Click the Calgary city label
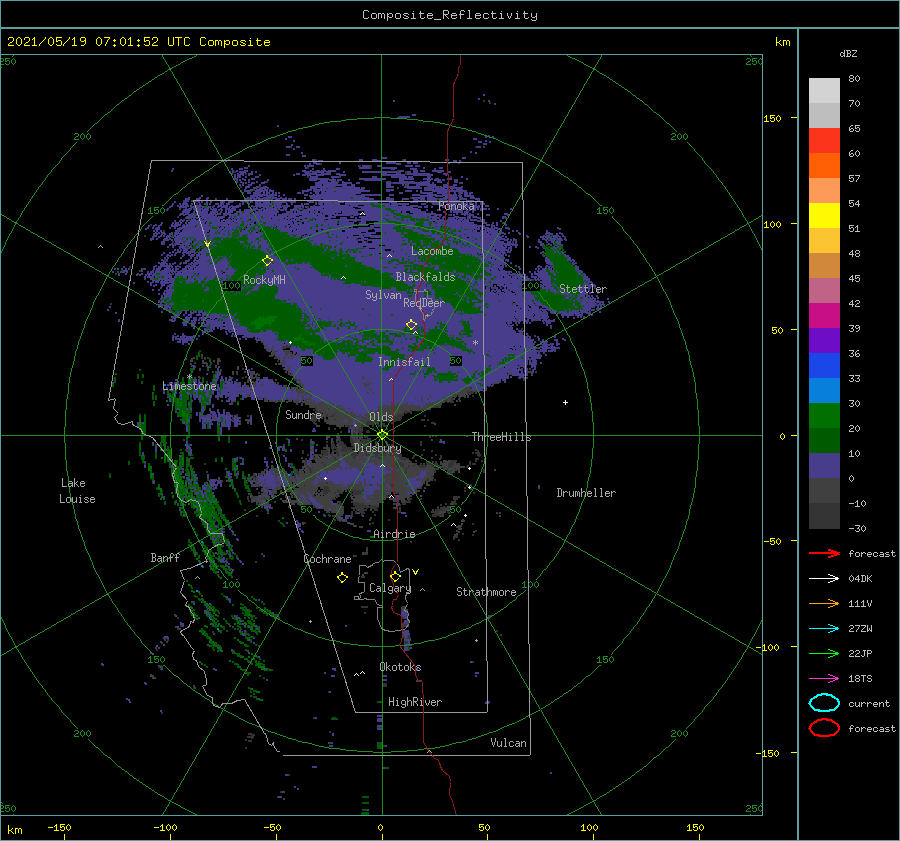 tap(390, 588)
